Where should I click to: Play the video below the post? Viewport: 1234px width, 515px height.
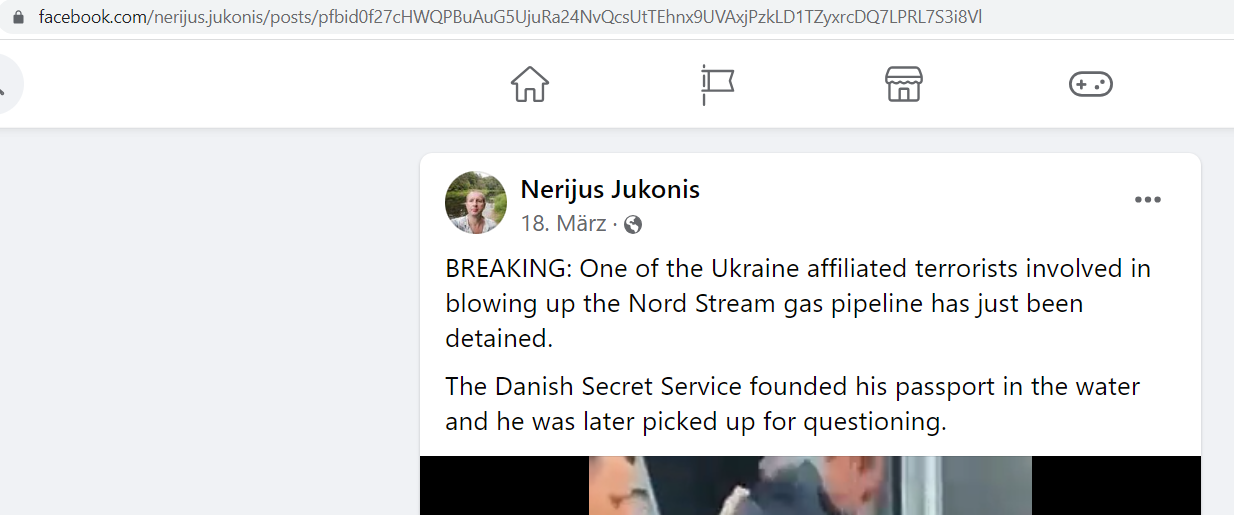click(810, 486)
